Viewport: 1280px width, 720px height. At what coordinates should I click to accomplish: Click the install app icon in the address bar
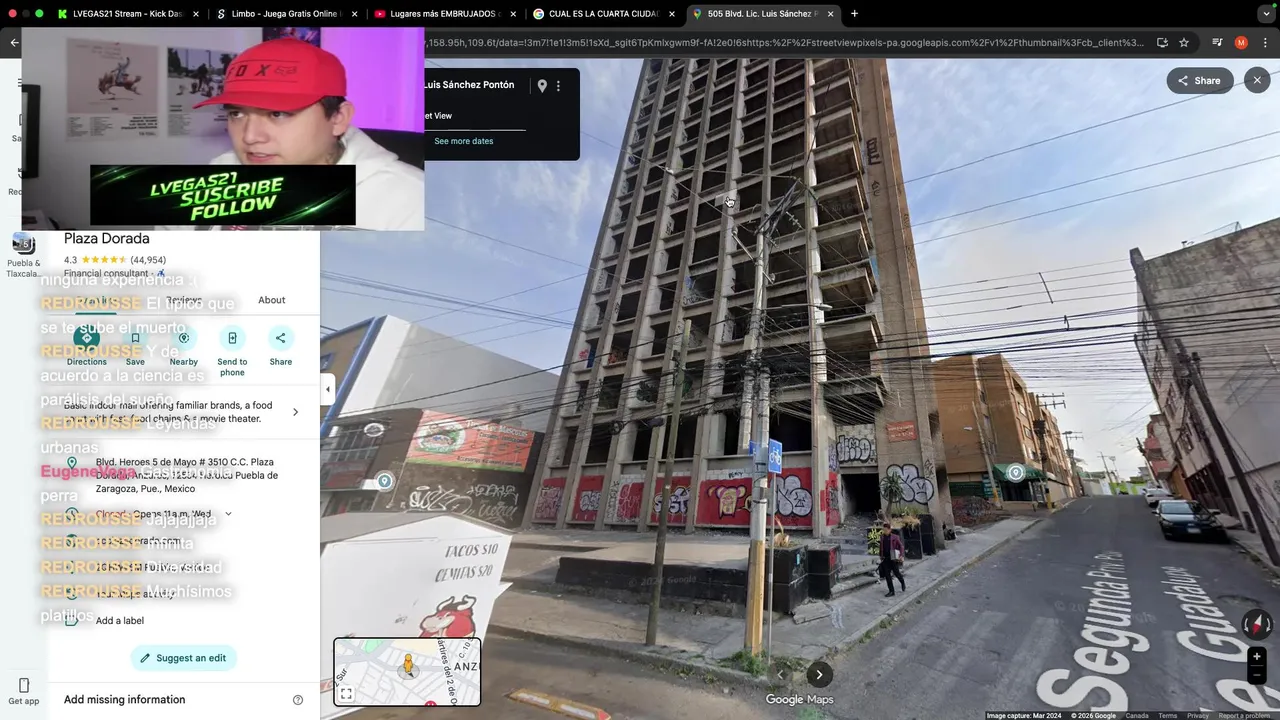tap(1162, 43)
